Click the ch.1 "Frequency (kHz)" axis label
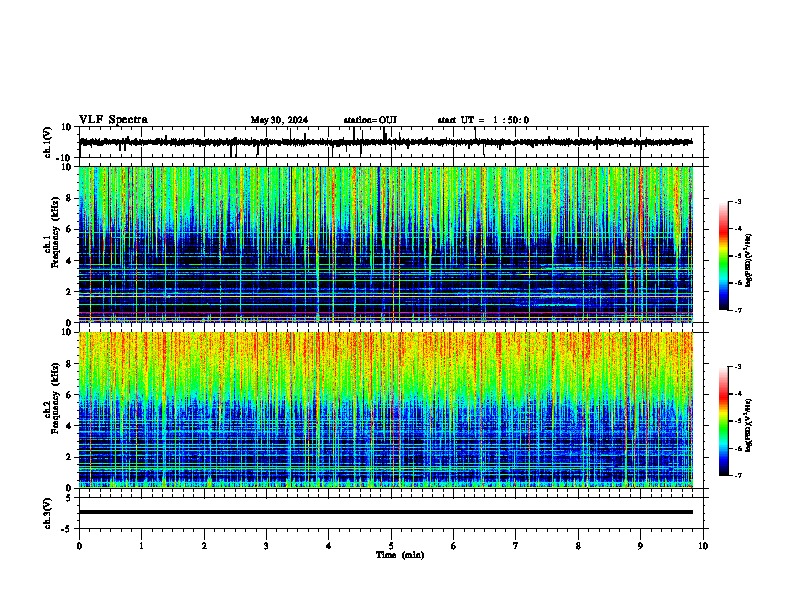792x612 pixels. 55,232
